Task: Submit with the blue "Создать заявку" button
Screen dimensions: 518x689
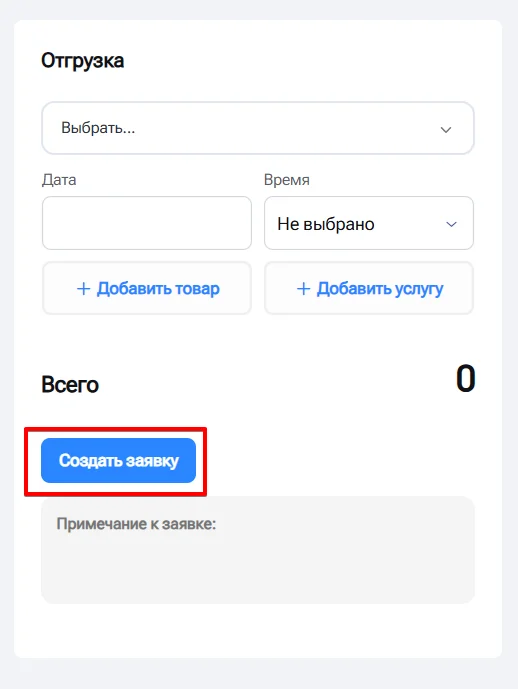Action: tap(118, 461)
